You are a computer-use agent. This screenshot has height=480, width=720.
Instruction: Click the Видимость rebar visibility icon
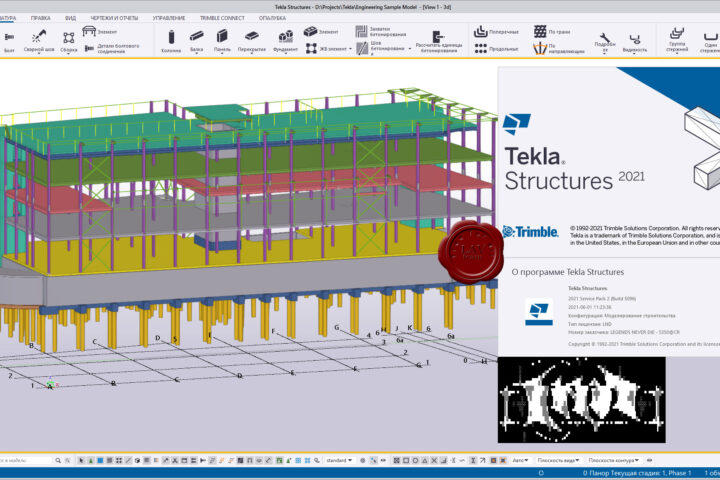(635, 41)
